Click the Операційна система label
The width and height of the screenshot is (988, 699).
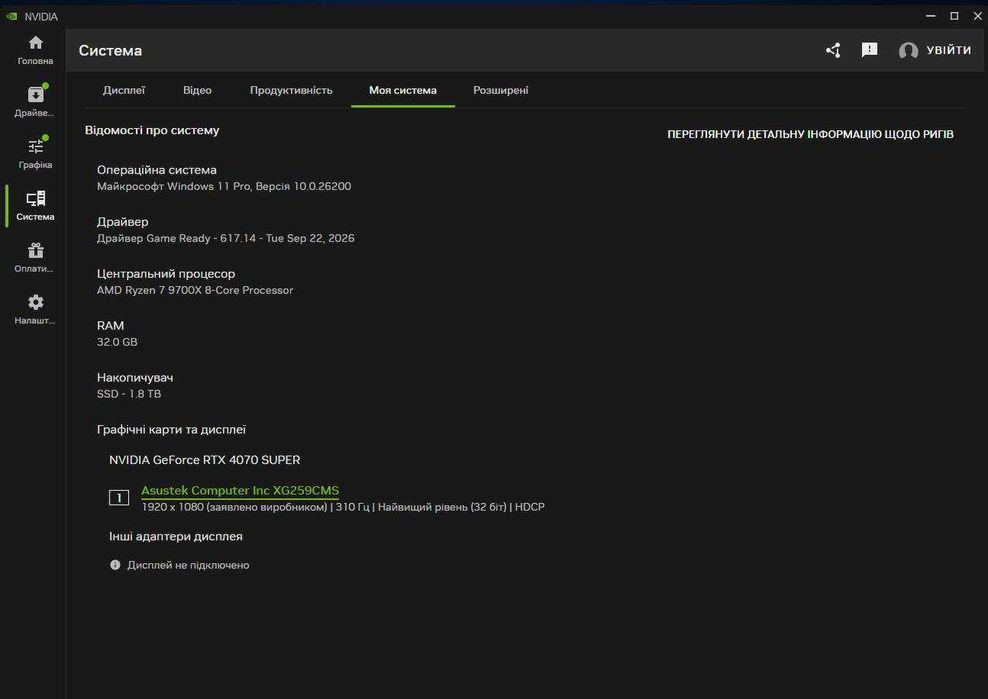click(x=157, y=170)
